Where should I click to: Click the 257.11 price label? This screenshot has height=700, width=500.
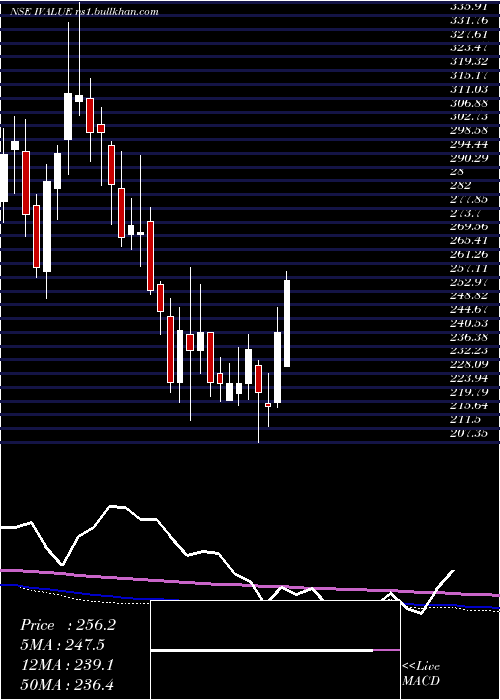(x=470, y=268)
